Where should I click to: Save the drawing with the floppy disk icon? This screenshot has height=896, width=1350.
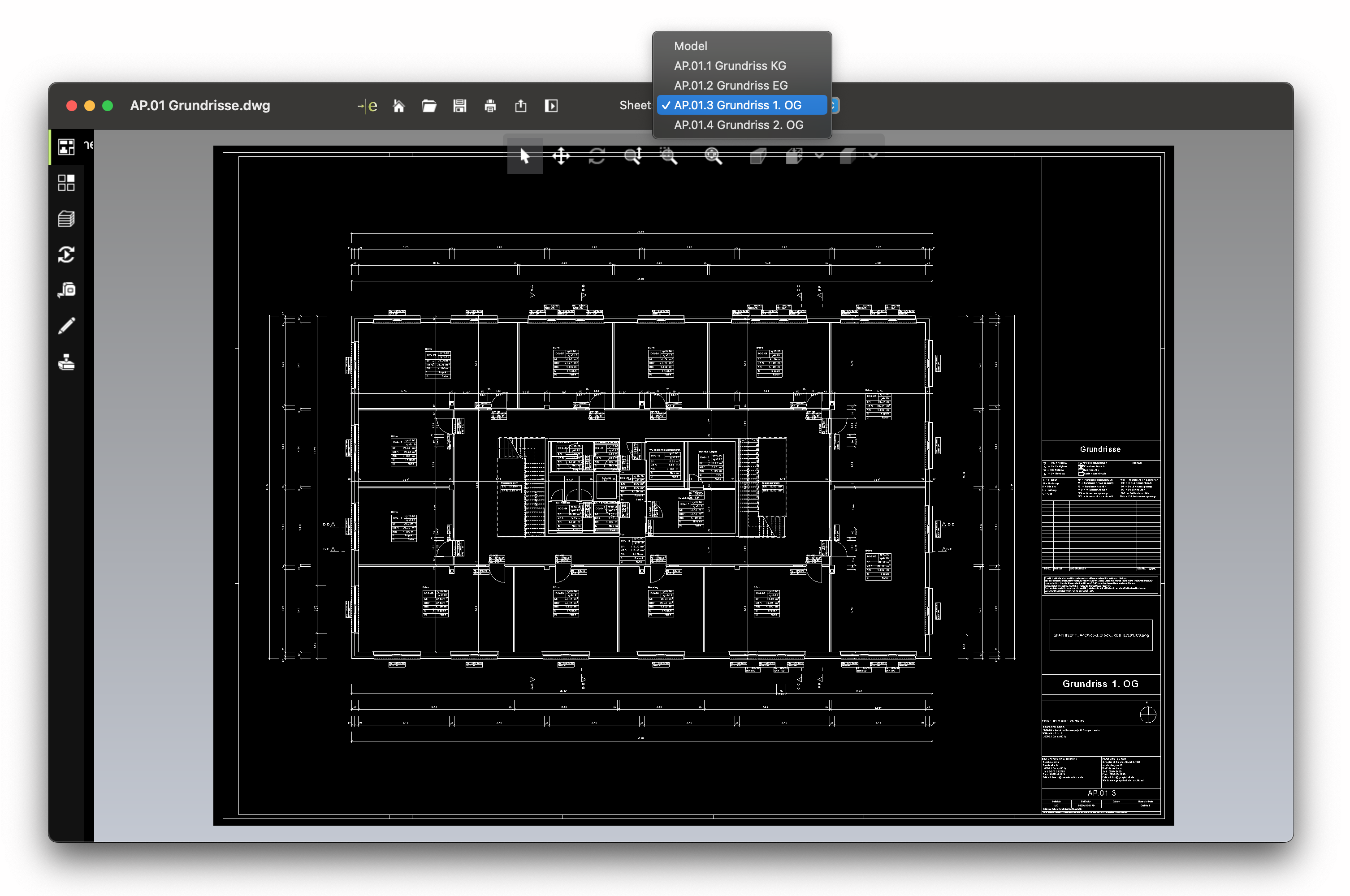coord(459,106)
